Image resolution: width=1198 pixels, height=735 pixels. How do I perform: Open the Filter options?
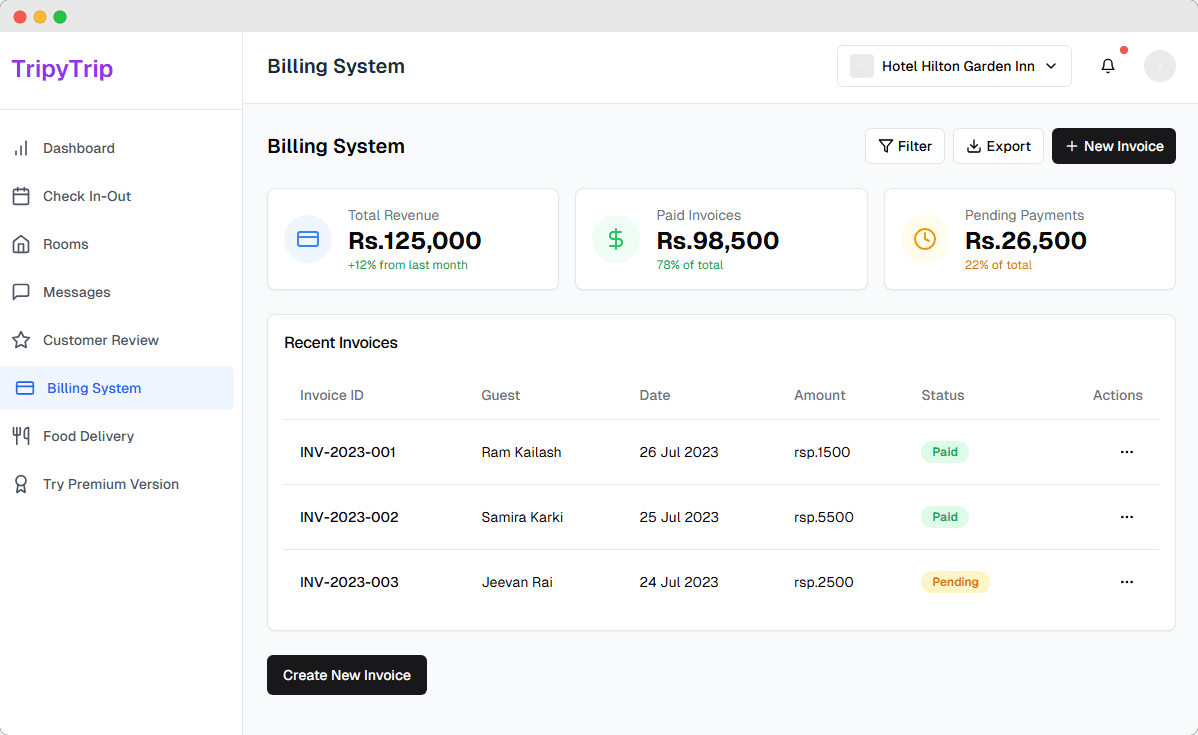(904, 146)
